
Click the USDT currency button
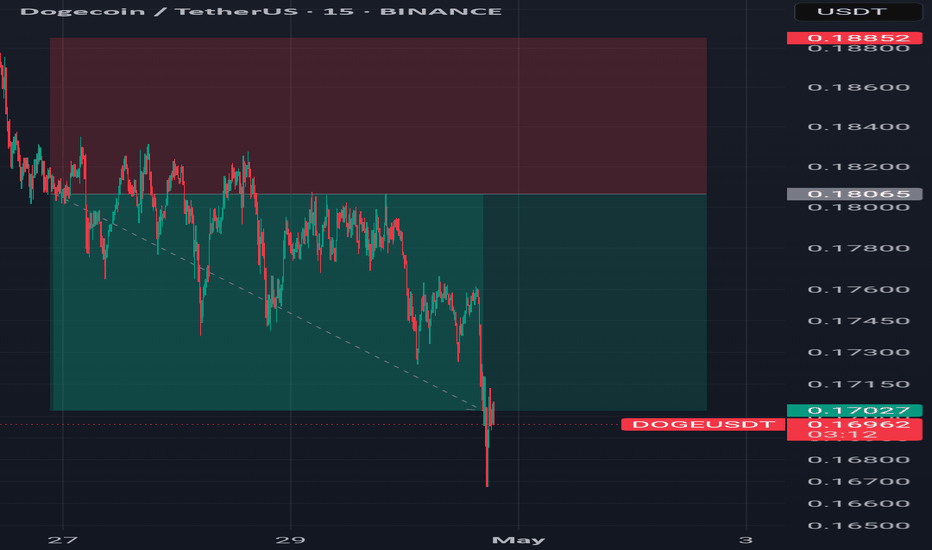[858, 11]
